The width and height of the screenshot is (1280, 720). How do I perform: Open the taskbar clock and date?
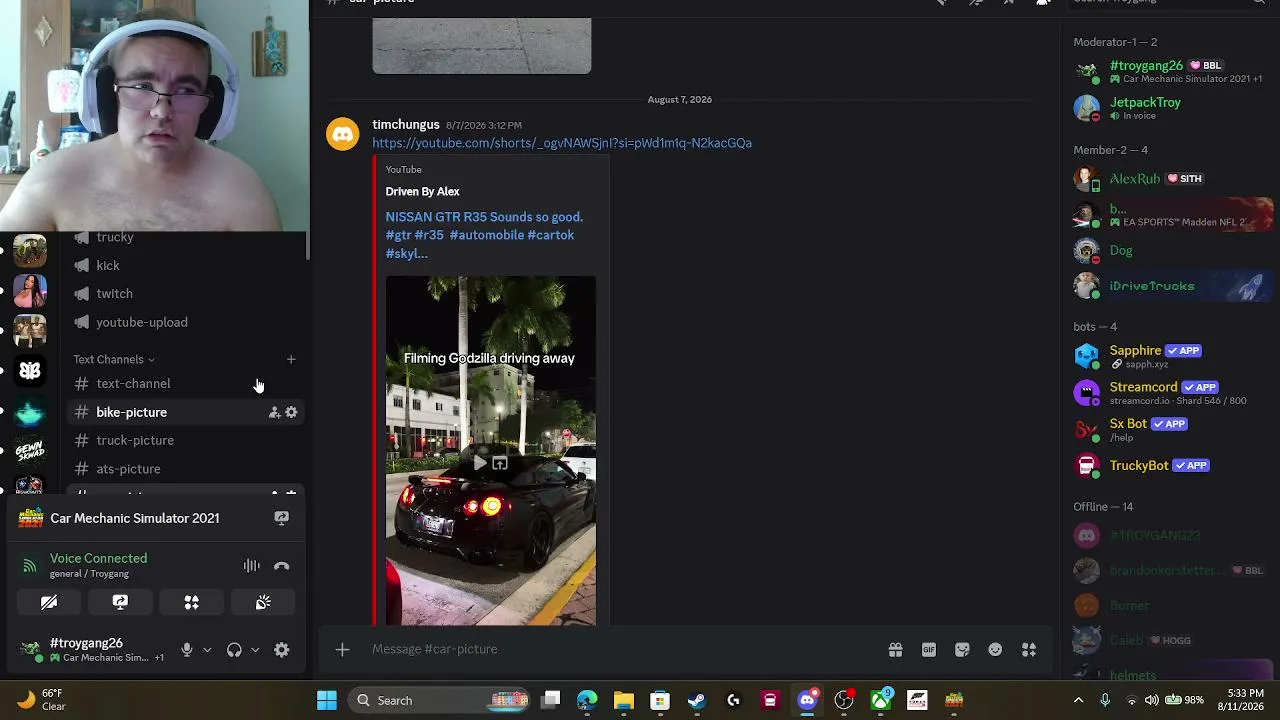pyautogui.click(x=1246, y=700)
